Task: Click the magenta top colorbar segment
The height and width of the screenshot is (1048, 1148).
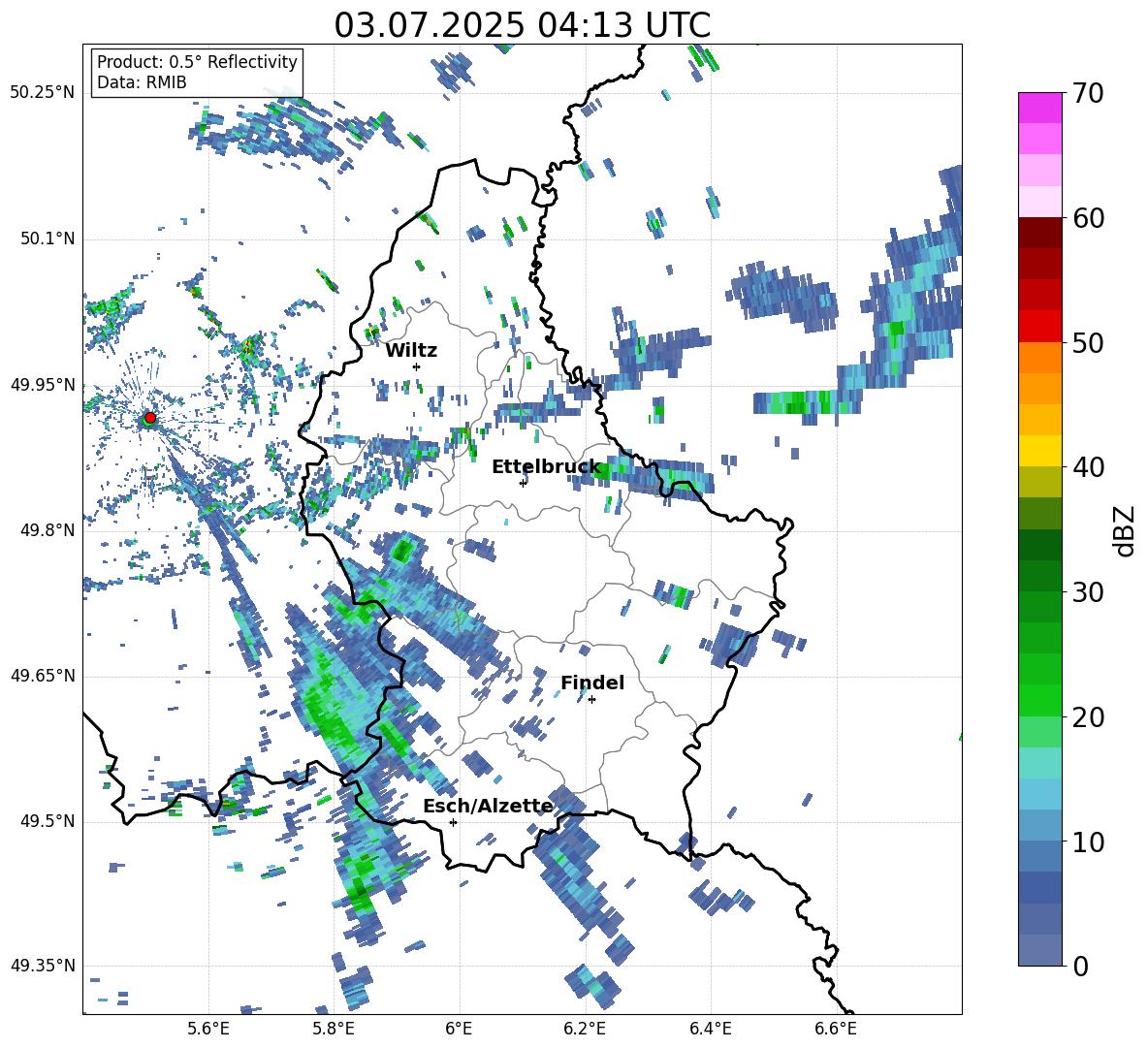Action: (x=1039, y=108)
